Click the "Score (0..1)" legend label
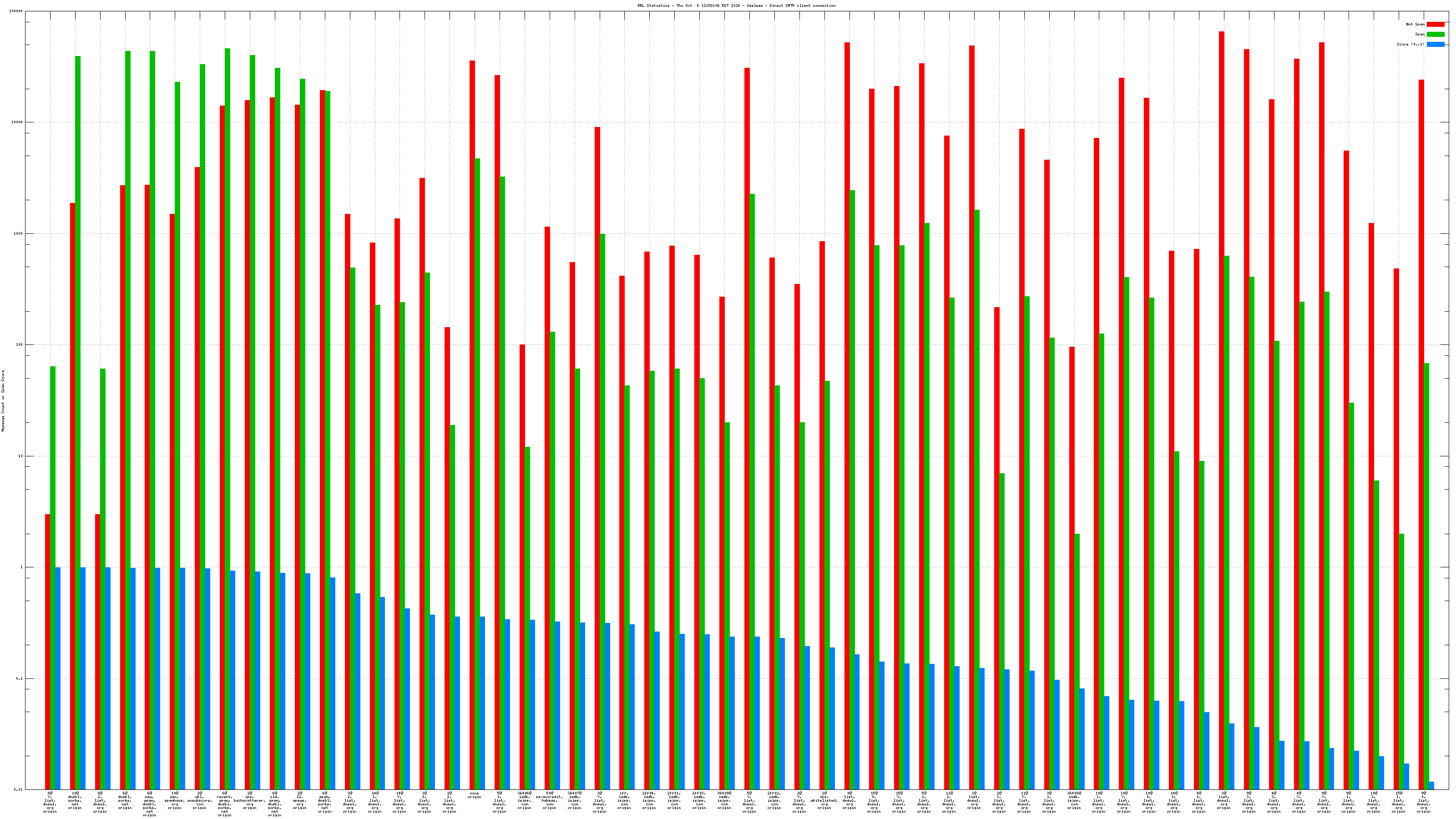The height and width of the screenshot is (819, 1456). pos(1410,44)
